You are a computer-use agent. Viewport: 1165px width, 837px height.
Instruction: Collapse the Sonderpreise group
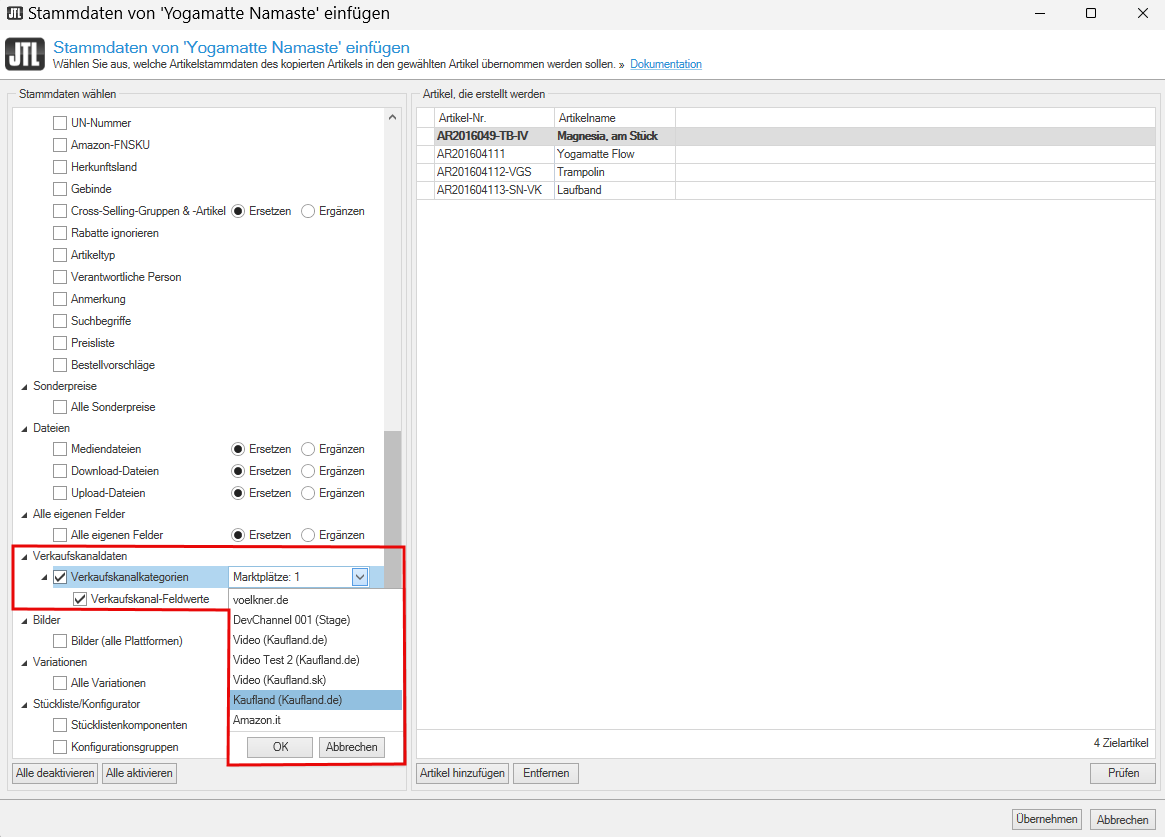[x=24, y=386]
